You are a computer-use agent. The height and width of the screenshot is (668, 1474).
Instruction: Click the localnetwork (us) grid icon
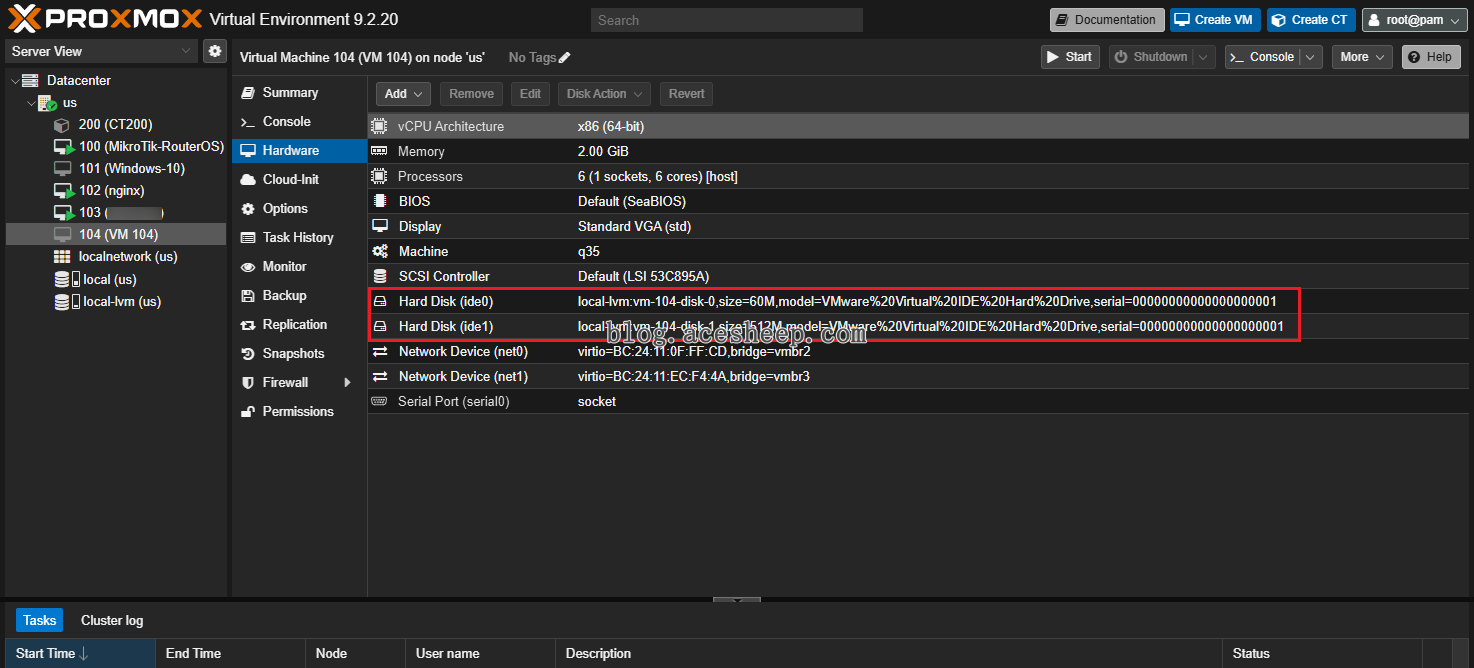click(62, 257)
